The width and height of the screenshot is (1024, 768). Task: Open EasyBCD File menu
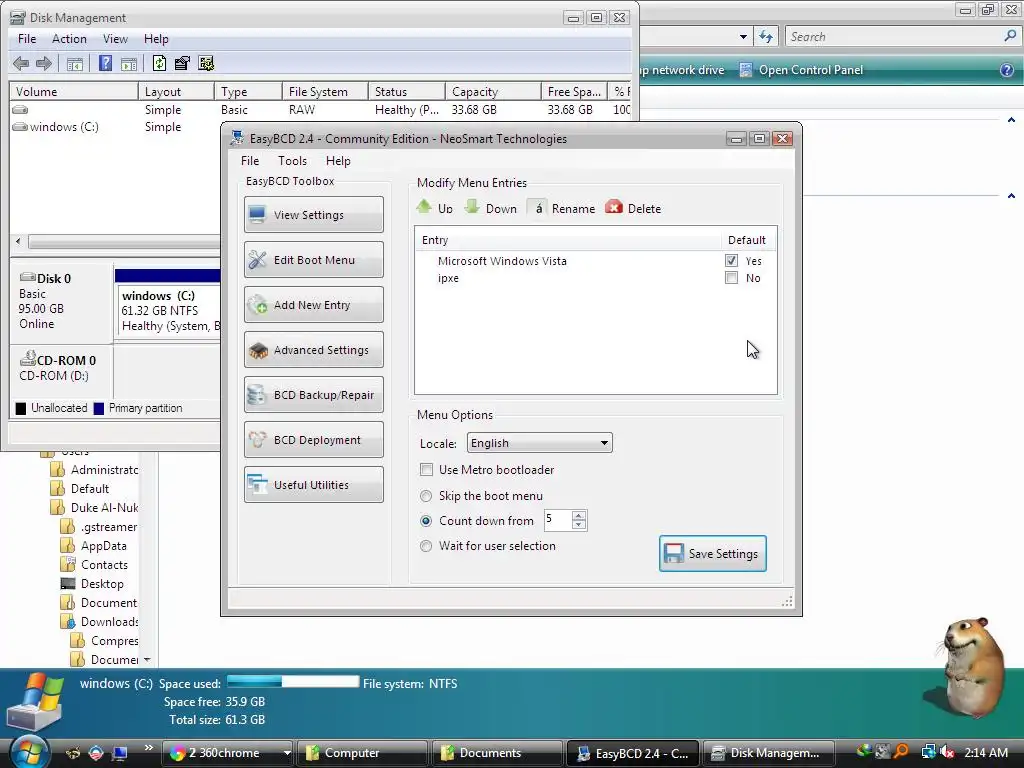249,161
